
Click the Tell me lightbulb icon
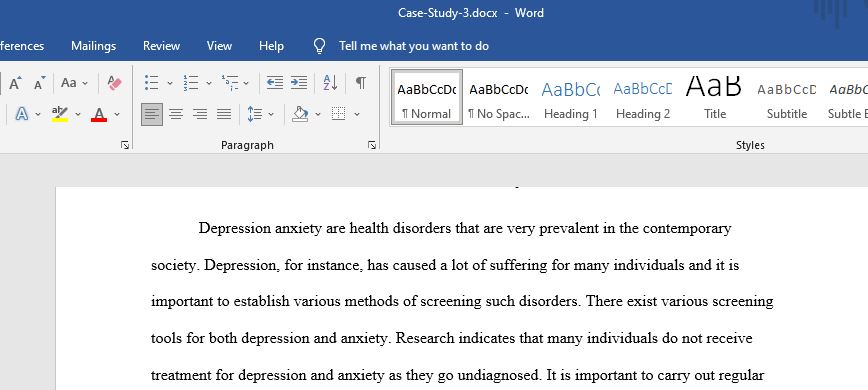point(319,46)
